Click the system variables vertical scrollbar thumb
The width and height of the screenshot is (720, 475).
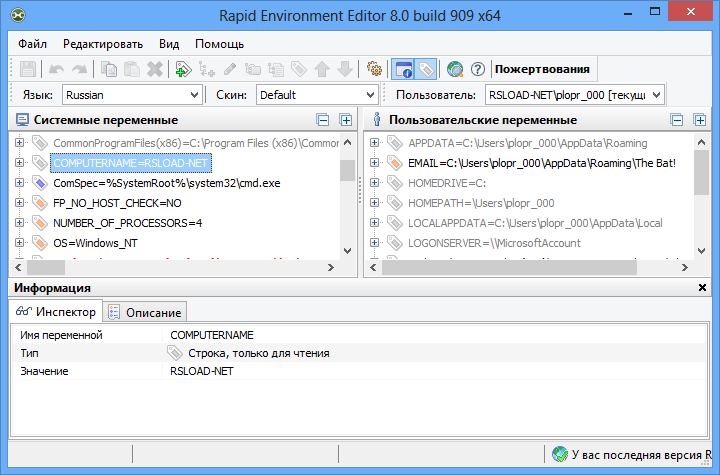coord(348,170)
